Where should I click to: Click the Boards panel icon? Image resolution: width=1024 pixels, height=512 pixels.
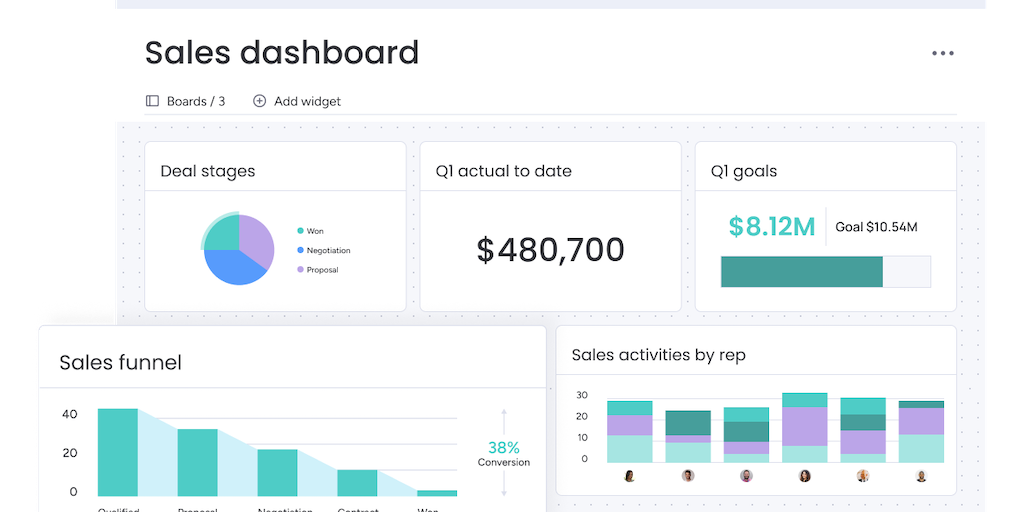tap(152, 101)
